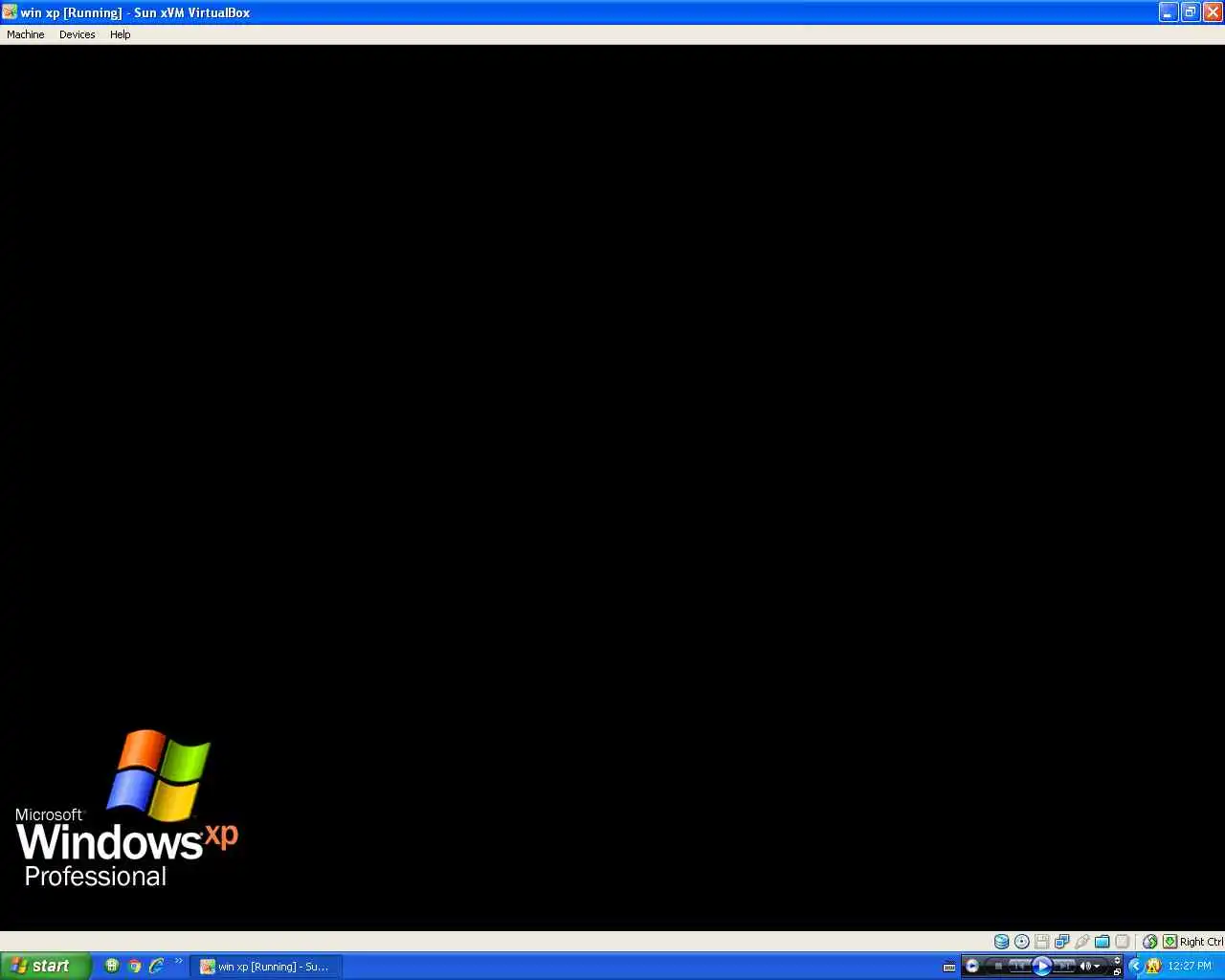1225x980 pixels.
Task: Open the Windows Start menu
Action: 45,966
